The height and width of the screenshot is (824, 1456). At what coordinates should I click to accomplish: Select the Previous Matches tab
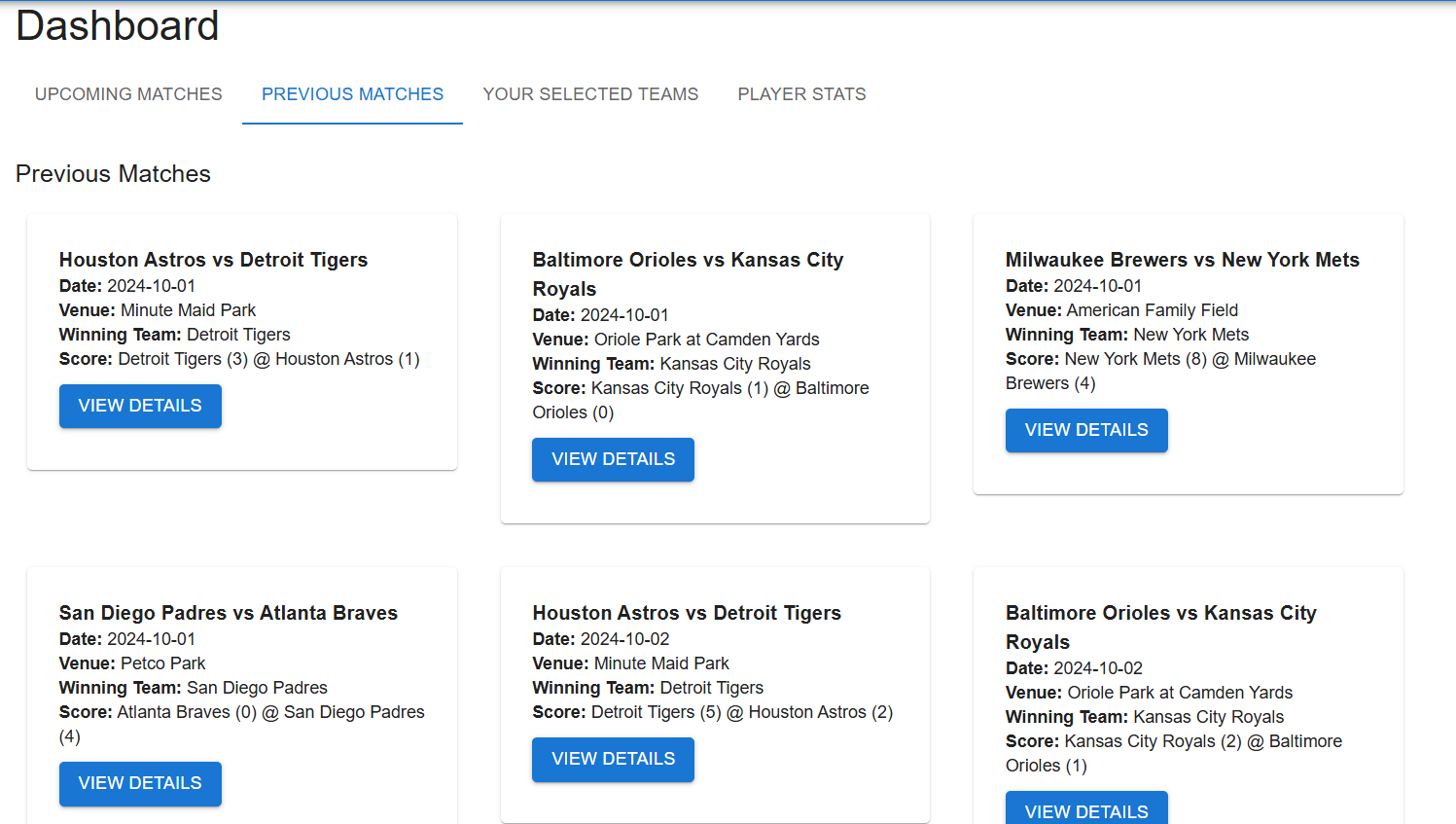352,94
